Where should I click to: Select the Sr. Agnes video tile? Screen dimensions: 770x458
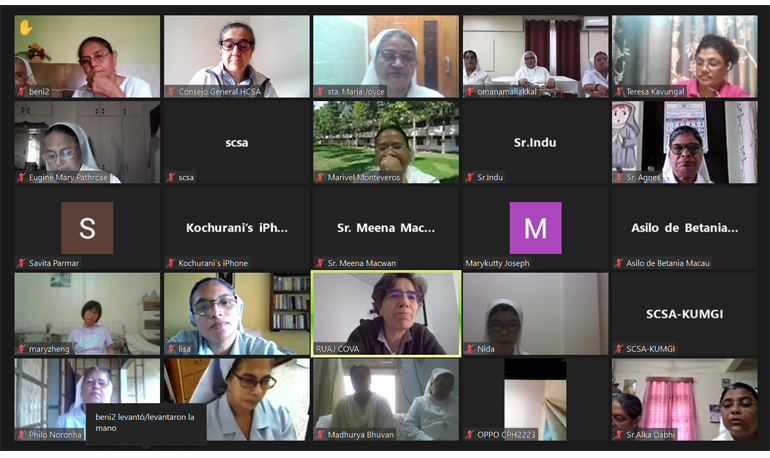pyautogui.click(x=685, y=142)
